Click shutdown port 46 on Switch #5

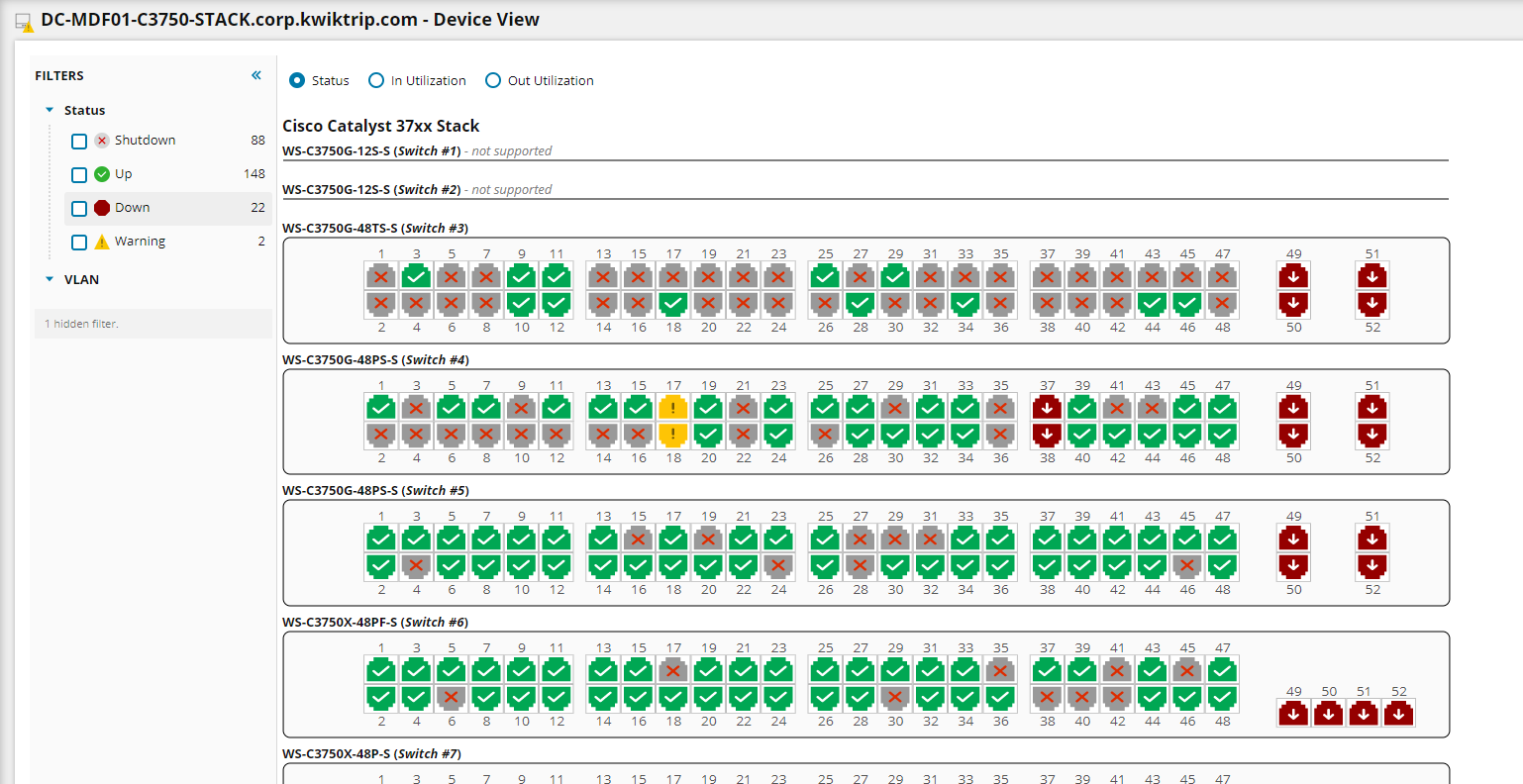tap(1187, 565)
